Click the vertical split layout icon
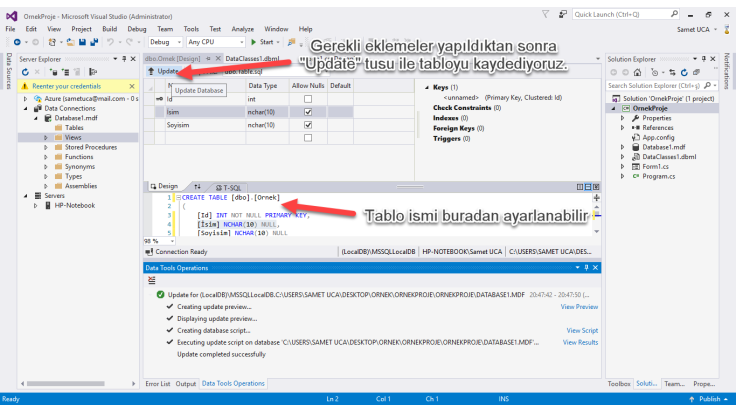This screenshot has width=736, height=405. (580, 187)
